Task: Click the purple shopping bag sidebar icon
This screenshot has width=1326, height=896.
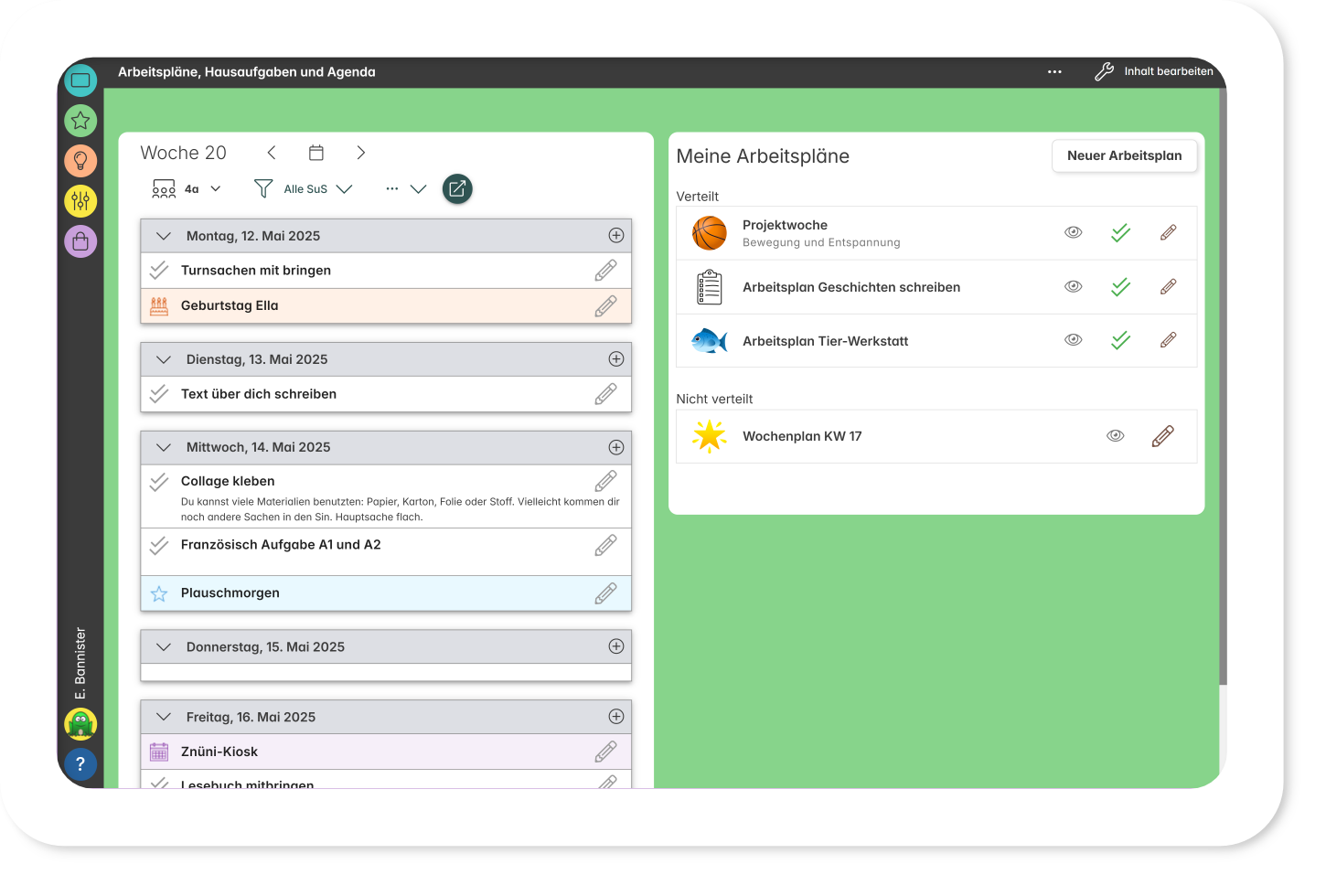Action: point(80,241)
